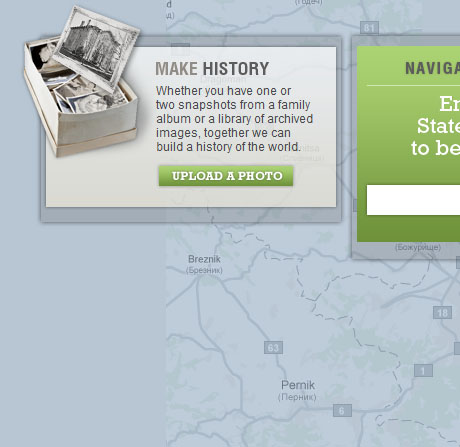Select the vintage building photograph atop the box
Image resolution: width=460 pixels, height=447 pixels.
tap(97, 49)
